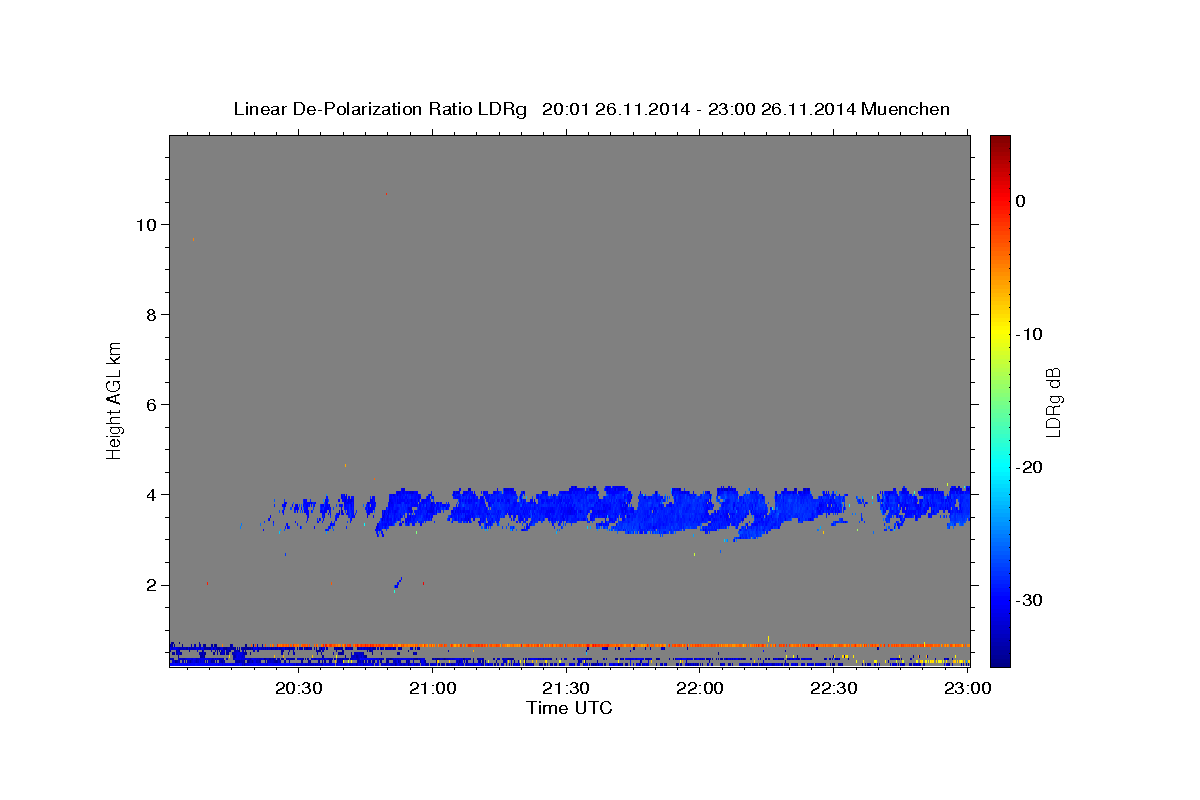
Task: Click the colorbar value label -20
Action: pyautogui.click(x=1029, y=467)
